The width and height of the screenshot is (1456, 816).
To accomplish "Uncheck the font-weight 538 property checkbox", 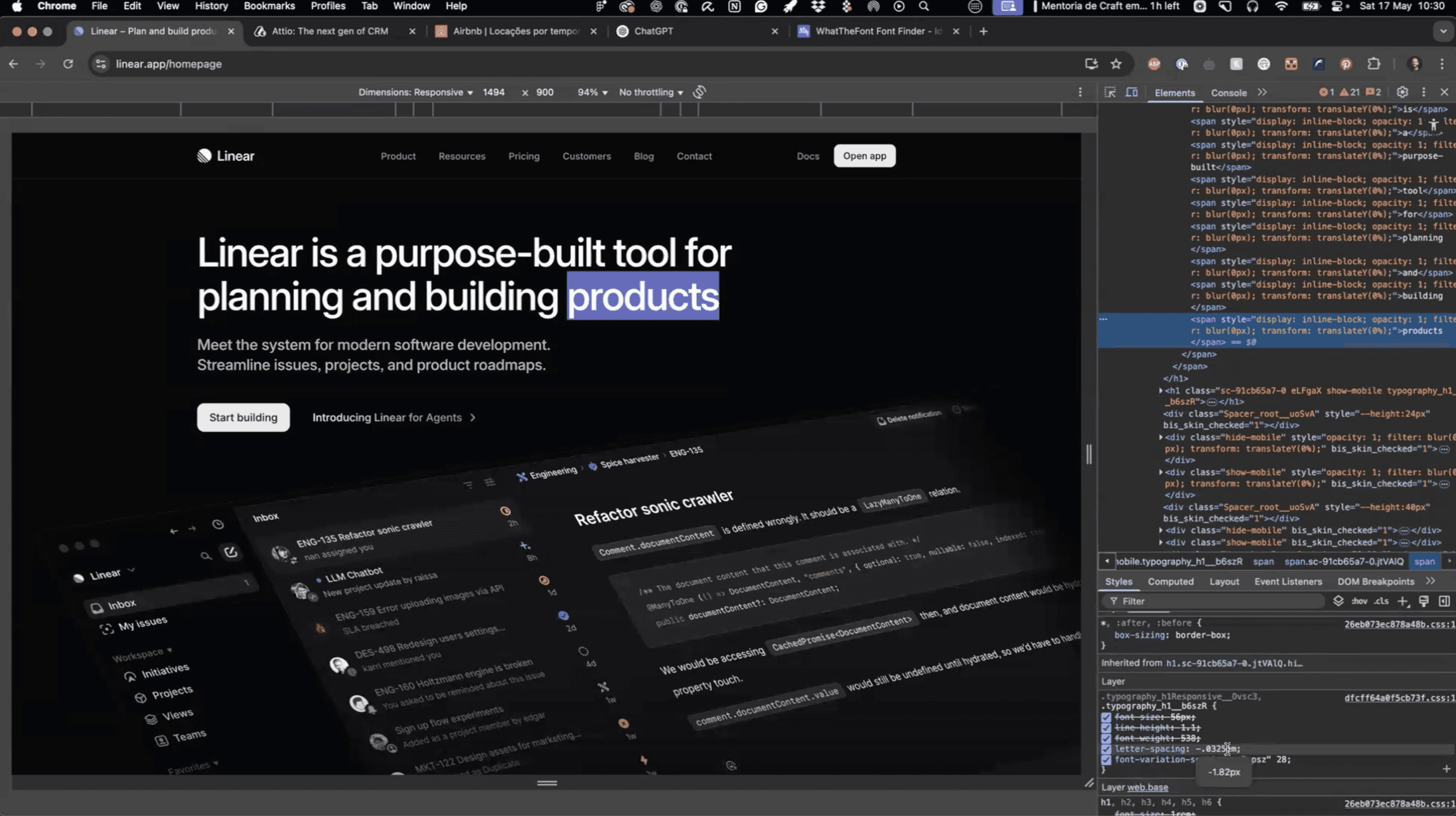I will [x=1106, y=738].
